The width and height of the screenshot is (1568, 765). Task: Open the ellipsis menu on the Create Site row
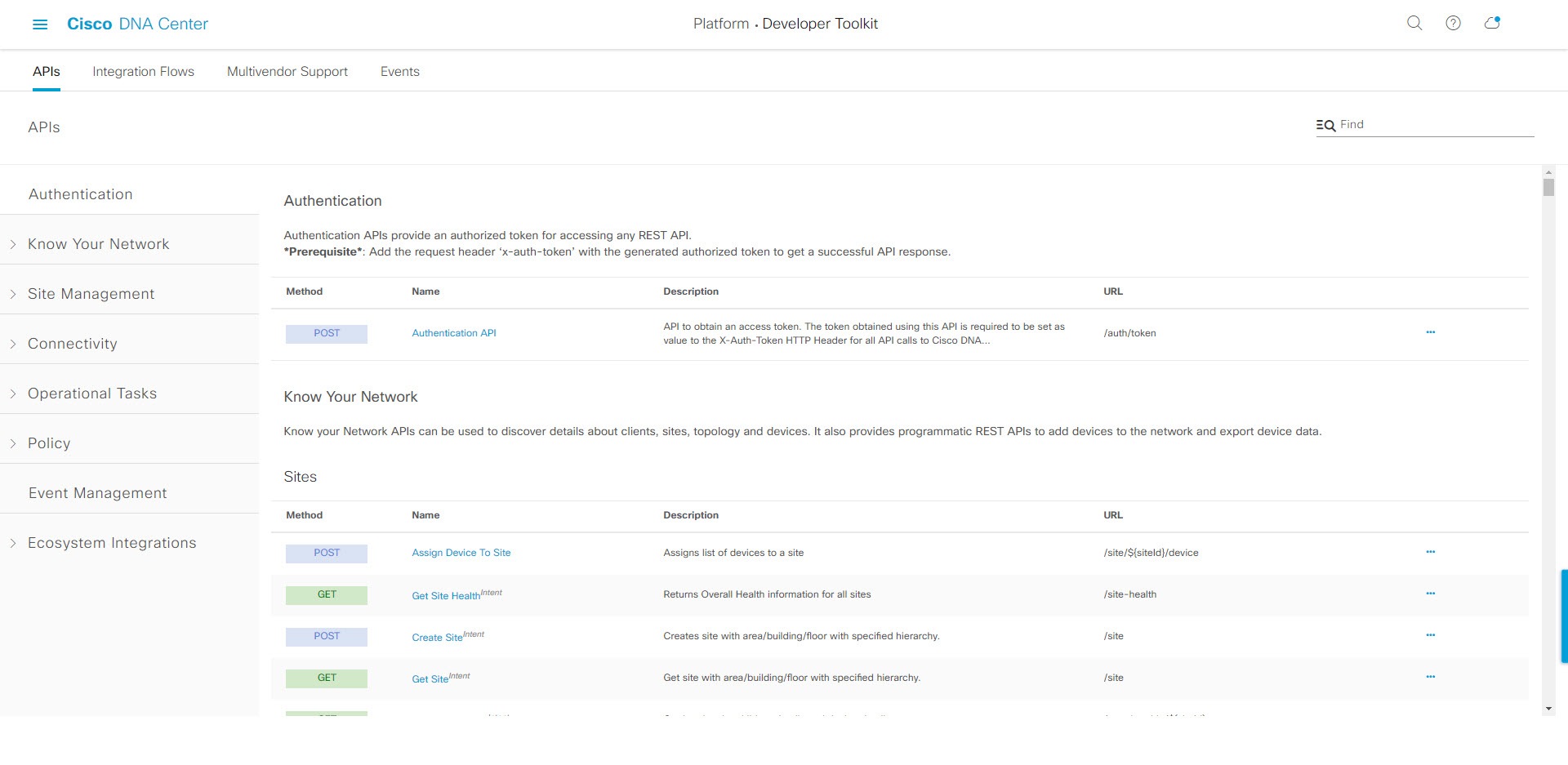[x=1431, y=634]
